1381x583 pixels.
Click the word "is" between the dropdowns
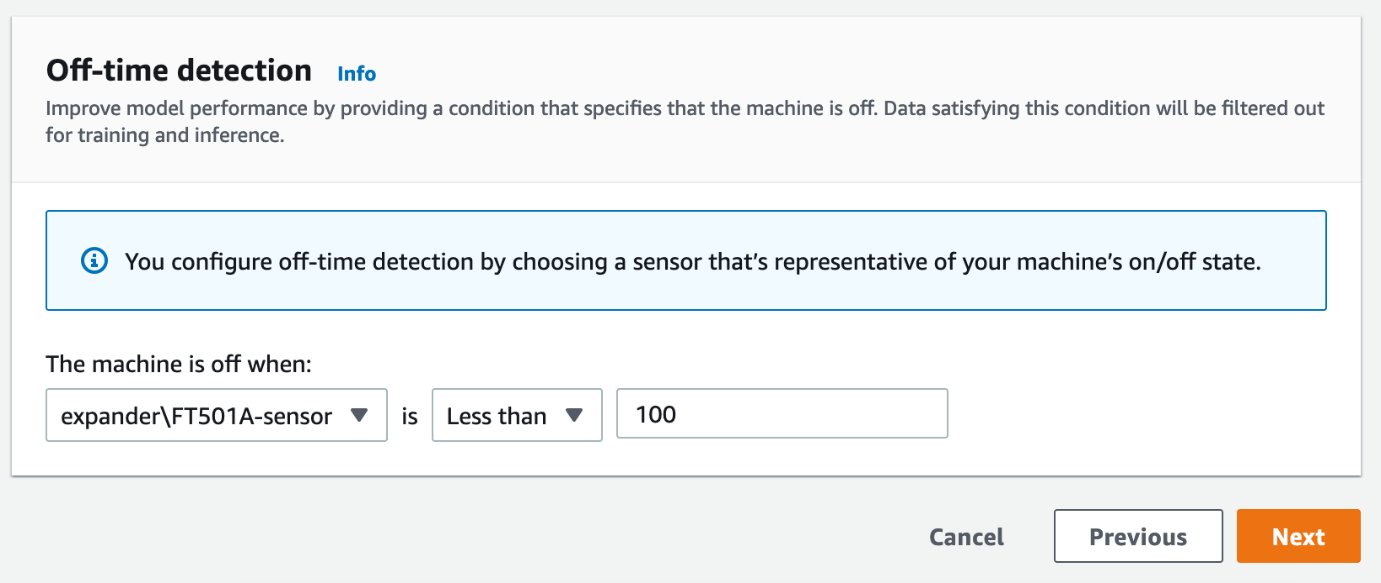pyautogui.click(x=409, y=416)
